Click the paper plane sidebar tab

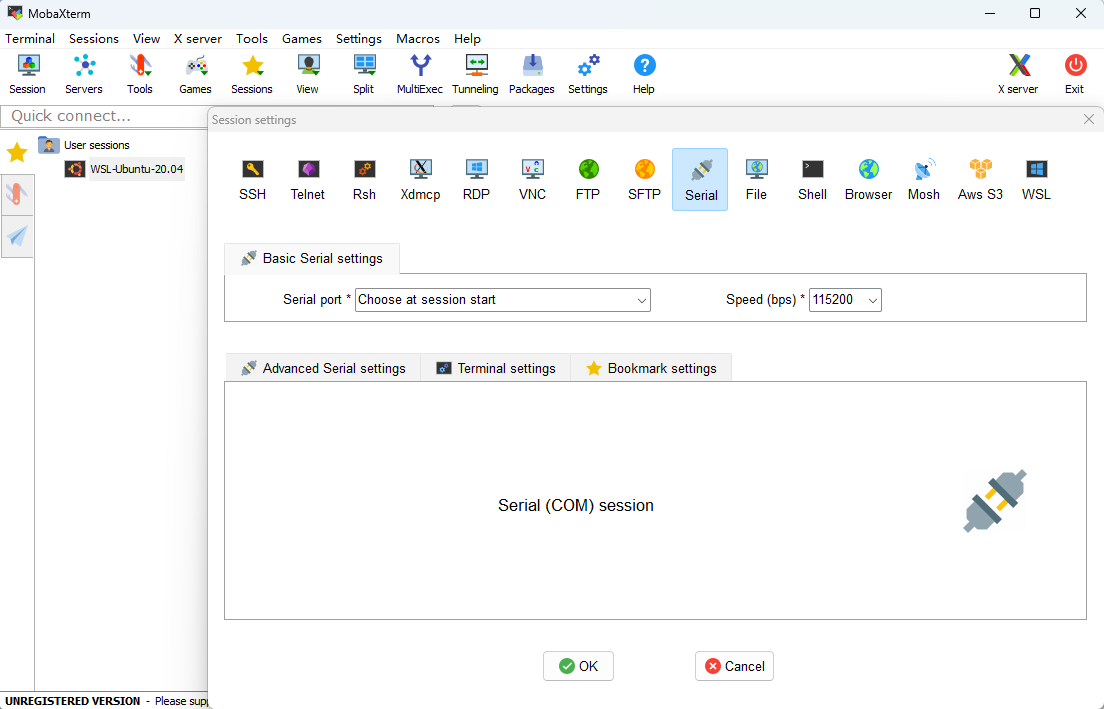coord(17,237)
